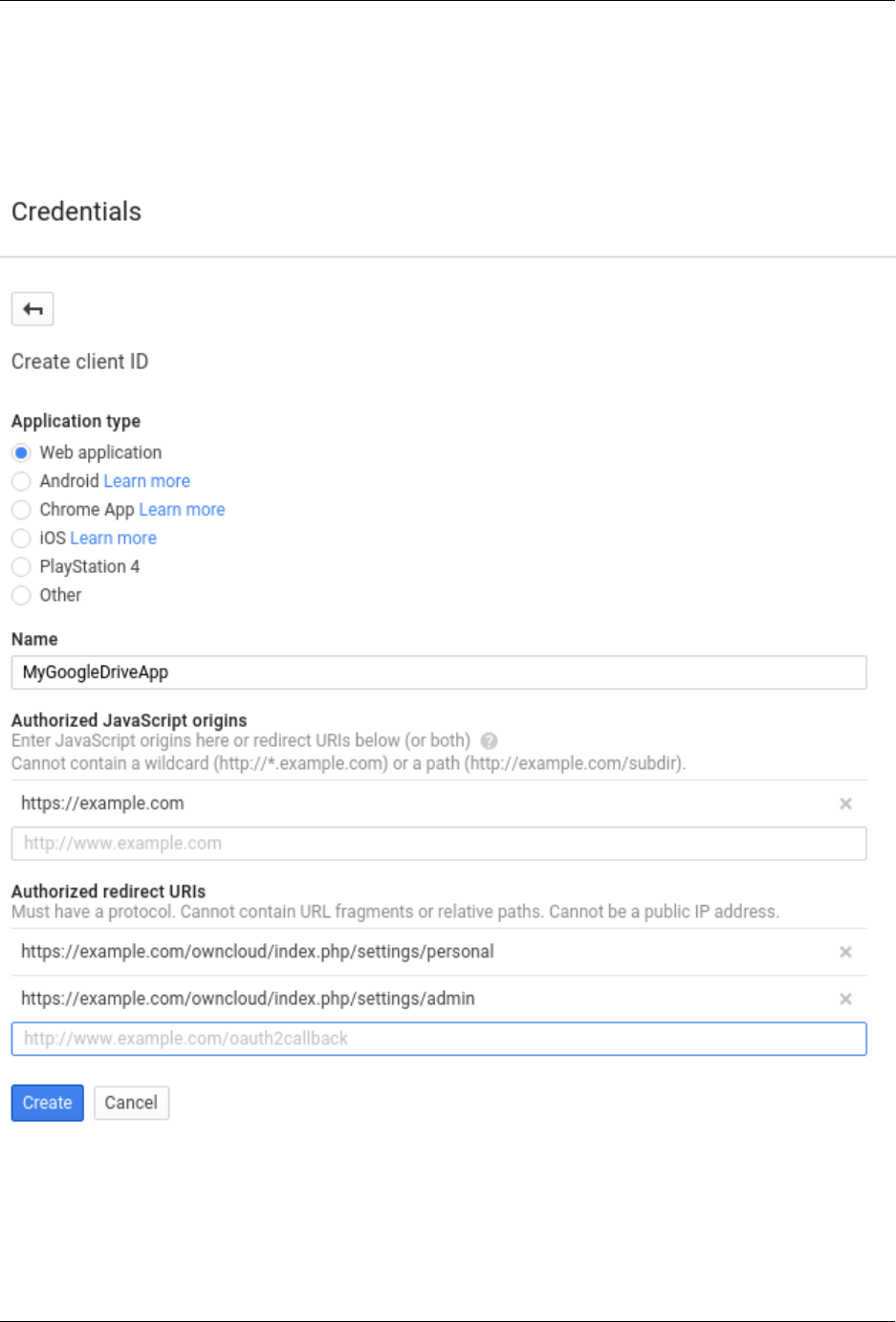
Task: Choose the Android application type
Action: [x=21, y=481]
